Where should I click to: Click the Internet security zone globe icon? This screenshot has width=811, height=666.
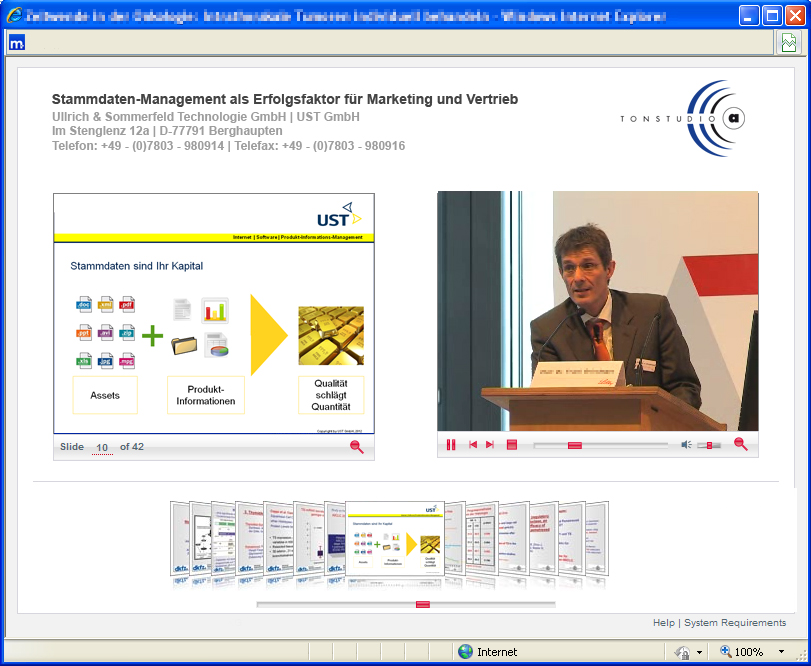[x=465, y=652]
